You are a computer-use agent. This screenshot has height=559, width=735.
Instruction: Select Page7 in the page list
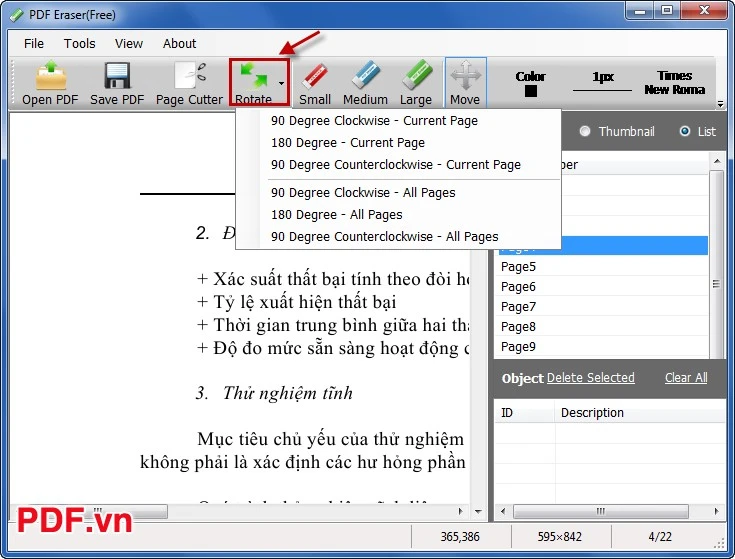[x=602, y=307]
